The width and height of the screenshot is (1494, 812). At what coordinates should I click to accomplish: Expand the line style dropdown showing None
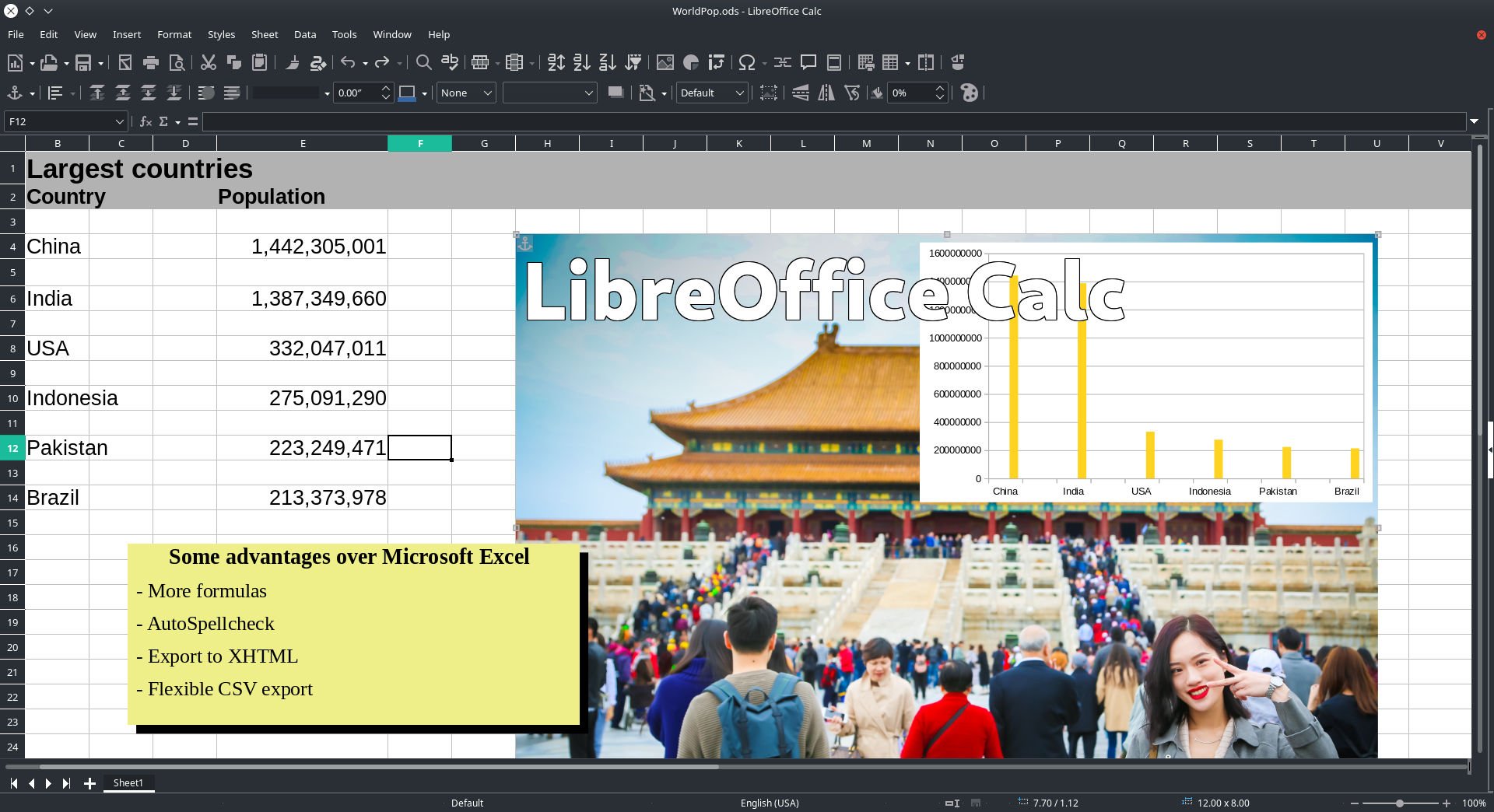click(x=488, y=93)
